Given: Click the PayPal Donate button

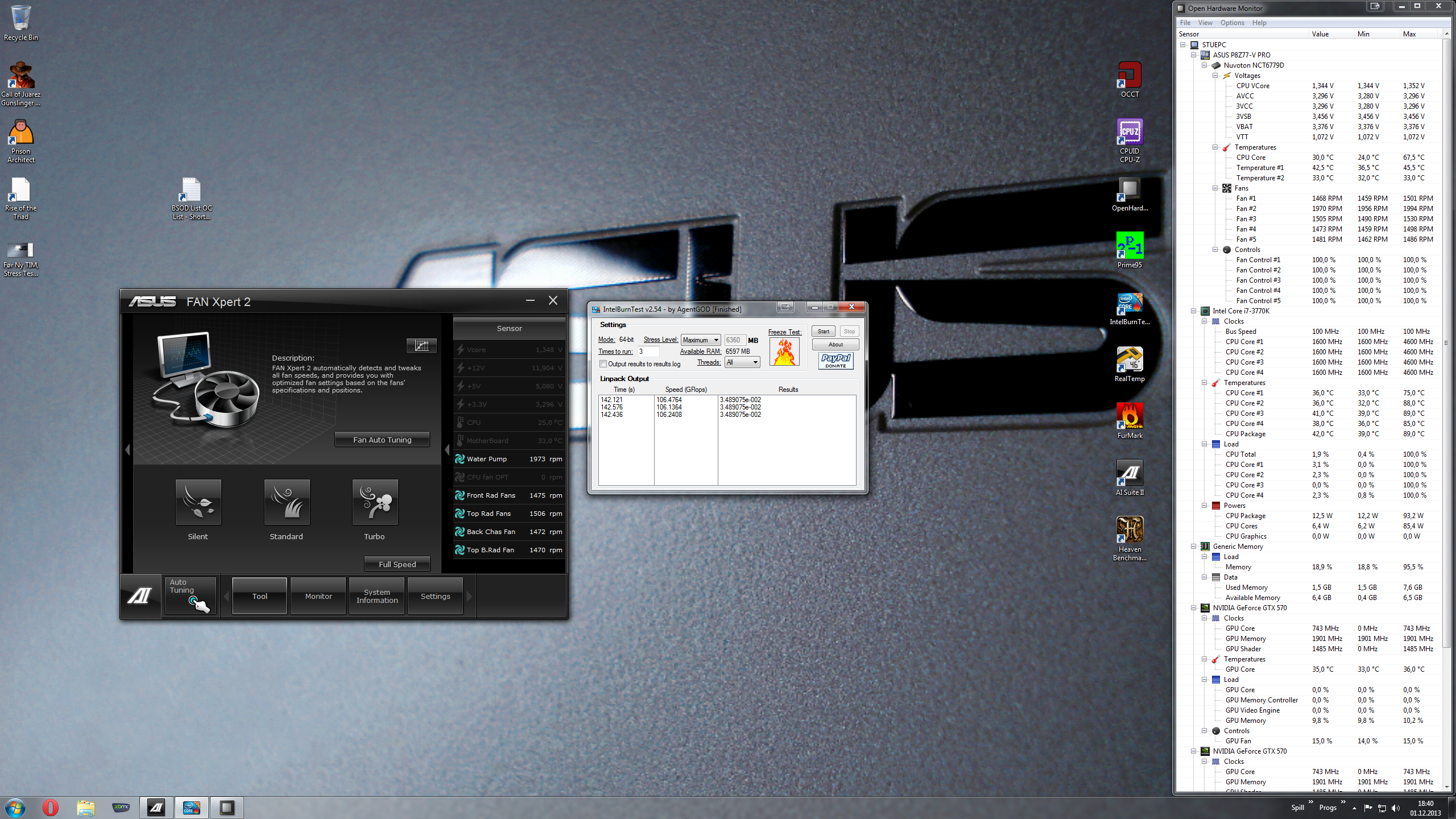Looking at the screenshot, I should pos(835,361).
